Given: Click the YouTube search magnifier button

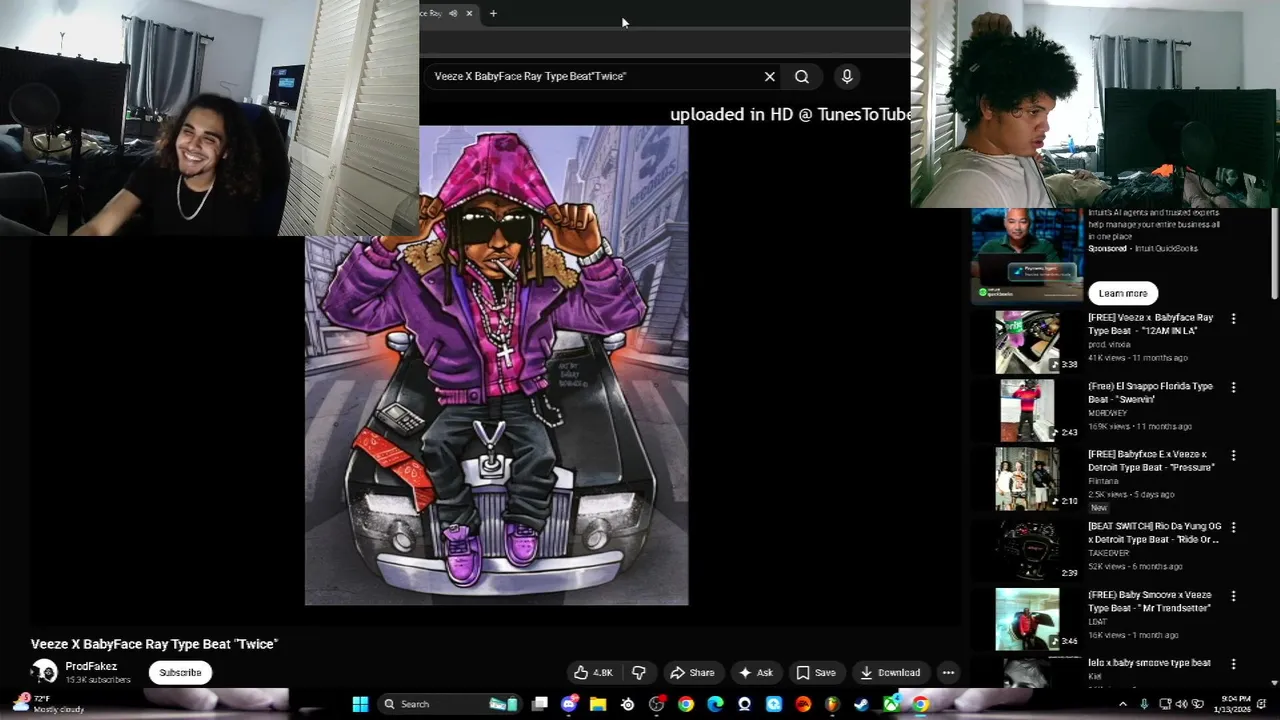Looking at the screenshot, I should click(802, 76).
